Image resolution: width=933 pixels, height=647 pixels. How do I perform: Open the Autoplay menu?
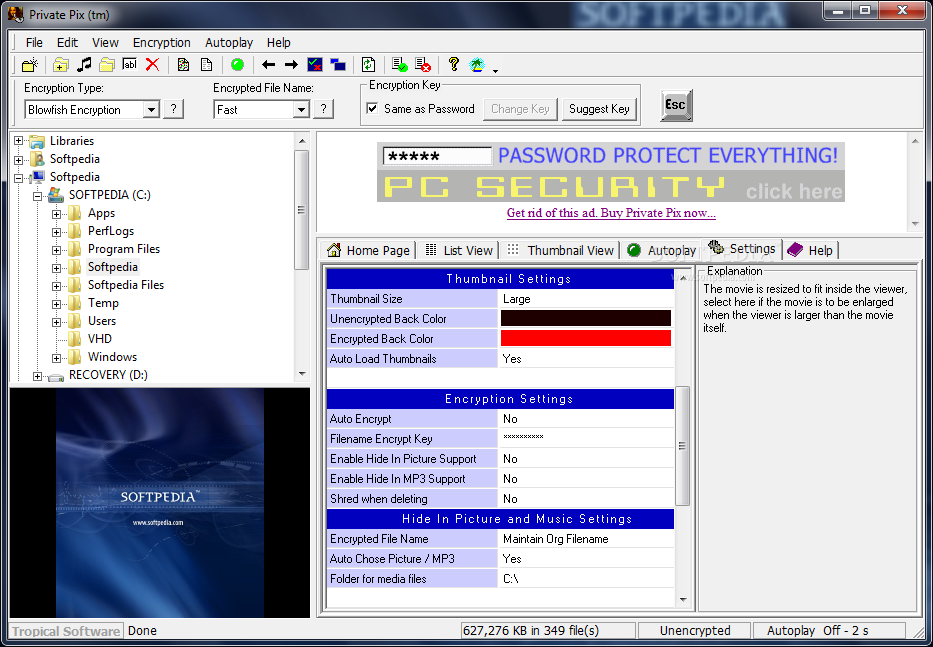(x=229, y=42)
